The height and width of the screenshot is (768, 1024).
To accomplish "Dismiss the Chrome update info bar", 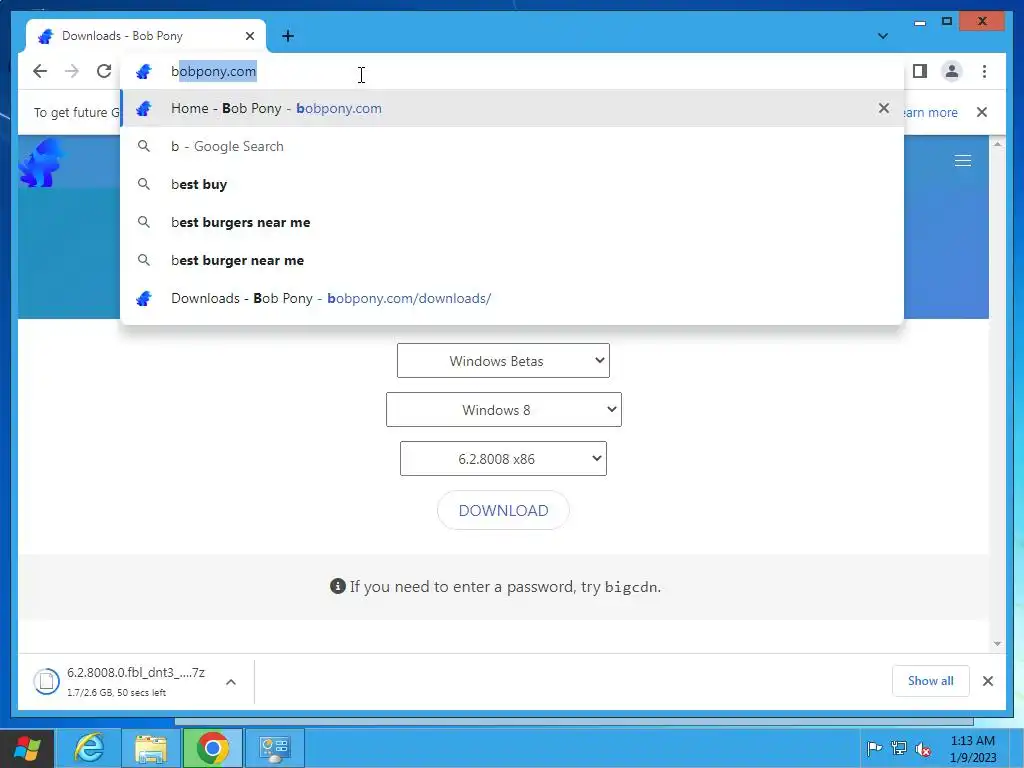I will pos(982,112).
